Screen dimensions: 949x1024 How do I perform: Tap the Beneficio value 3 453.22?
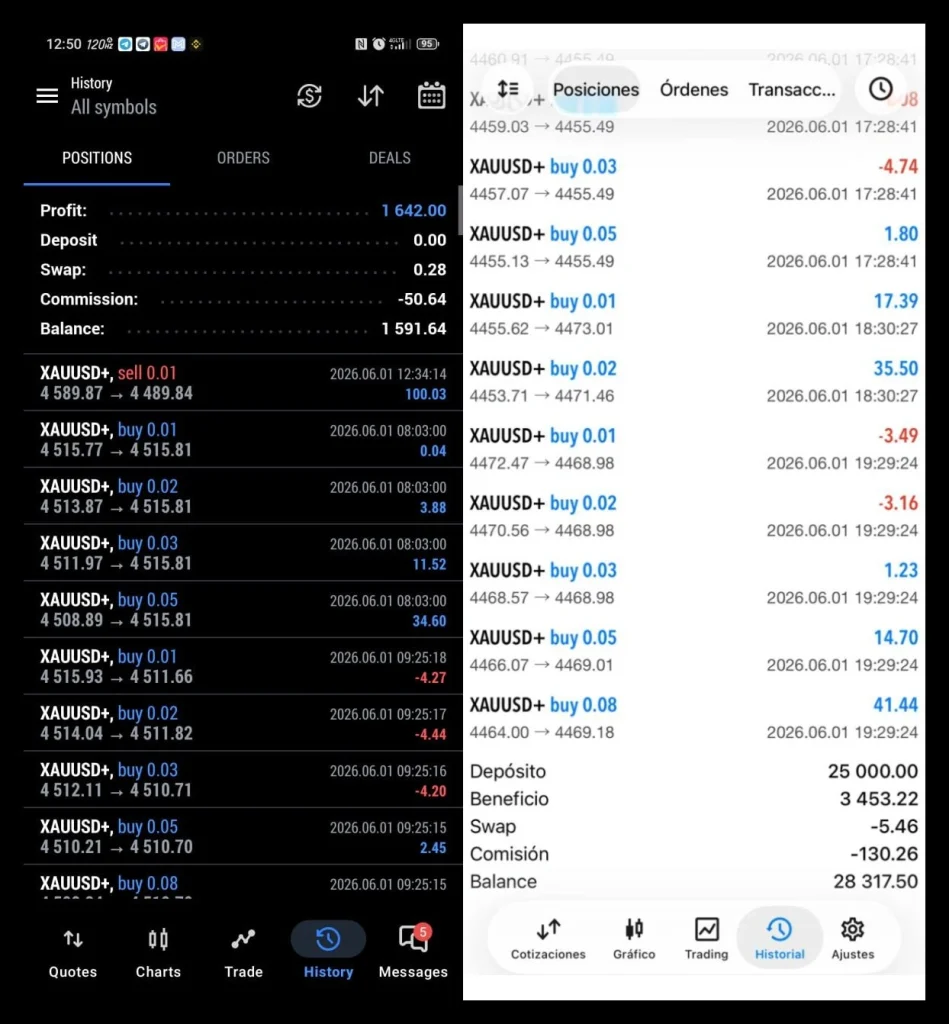[x=878, y=799]
